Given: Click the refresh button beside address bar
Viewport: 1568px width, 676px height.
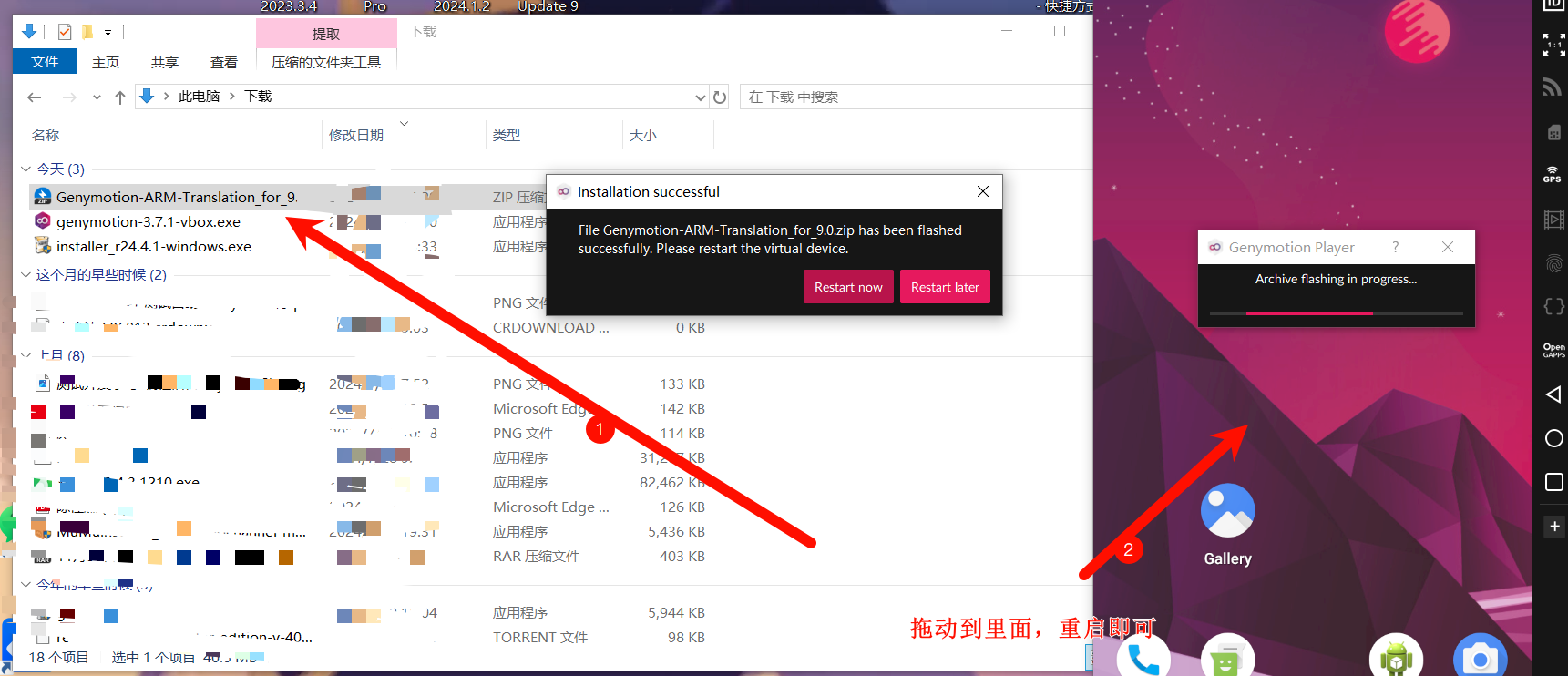Looking at the screenshot, I should coord(720,97).
